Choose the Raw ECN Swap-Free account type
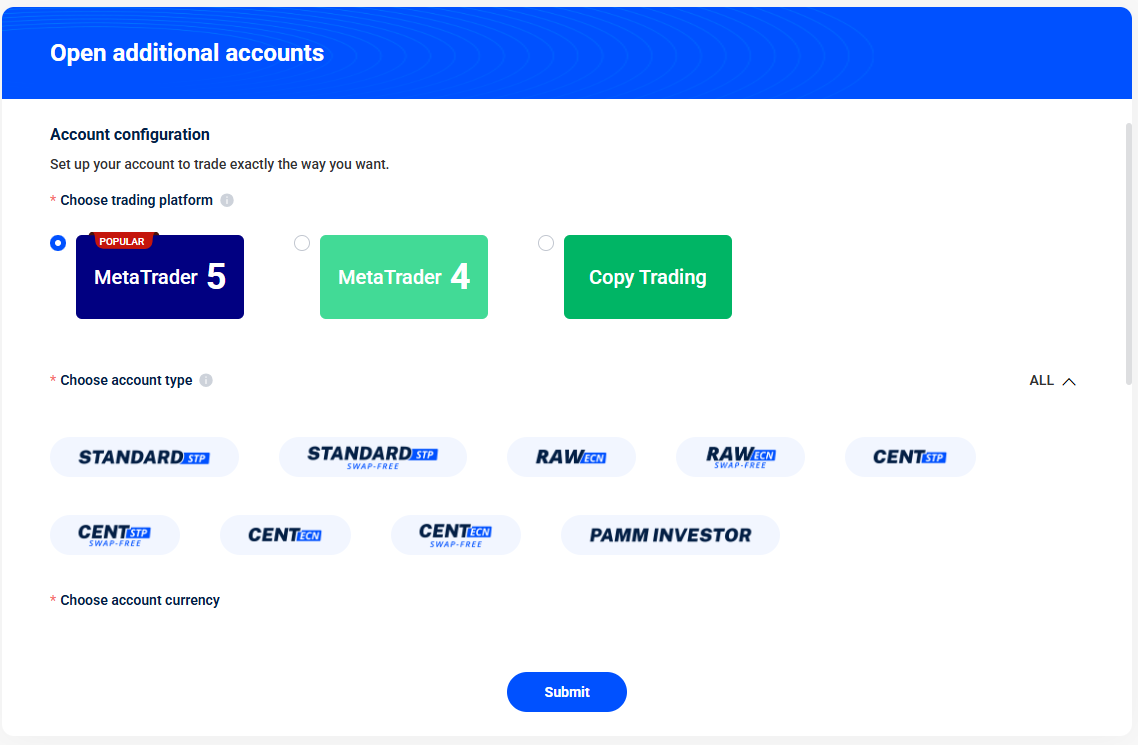This screenshot has width=1138, height=745. [x=740, y=457]
